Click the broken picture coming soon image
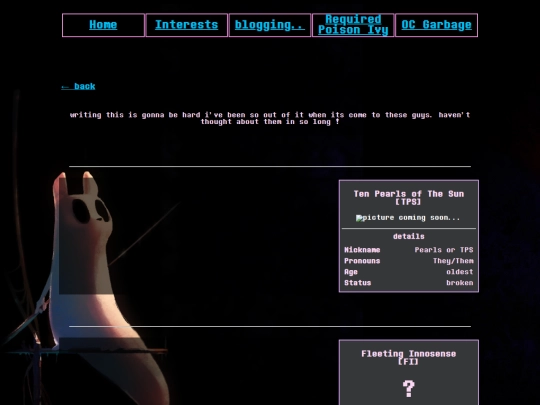Screen dimensions: 540x405 [408, 218]
